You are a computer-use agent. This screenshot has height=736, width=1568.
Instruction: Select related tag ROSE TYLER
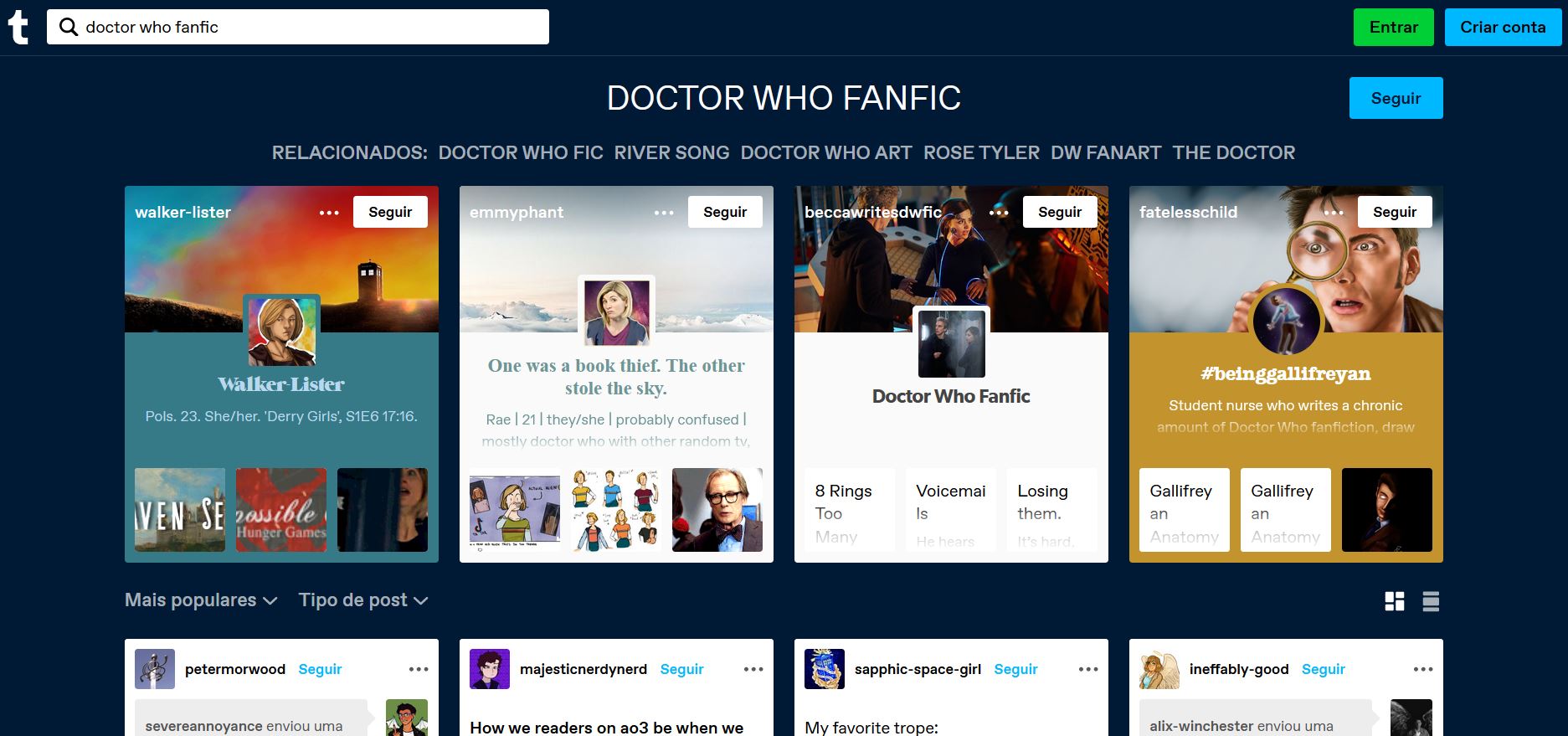(981, 152)
